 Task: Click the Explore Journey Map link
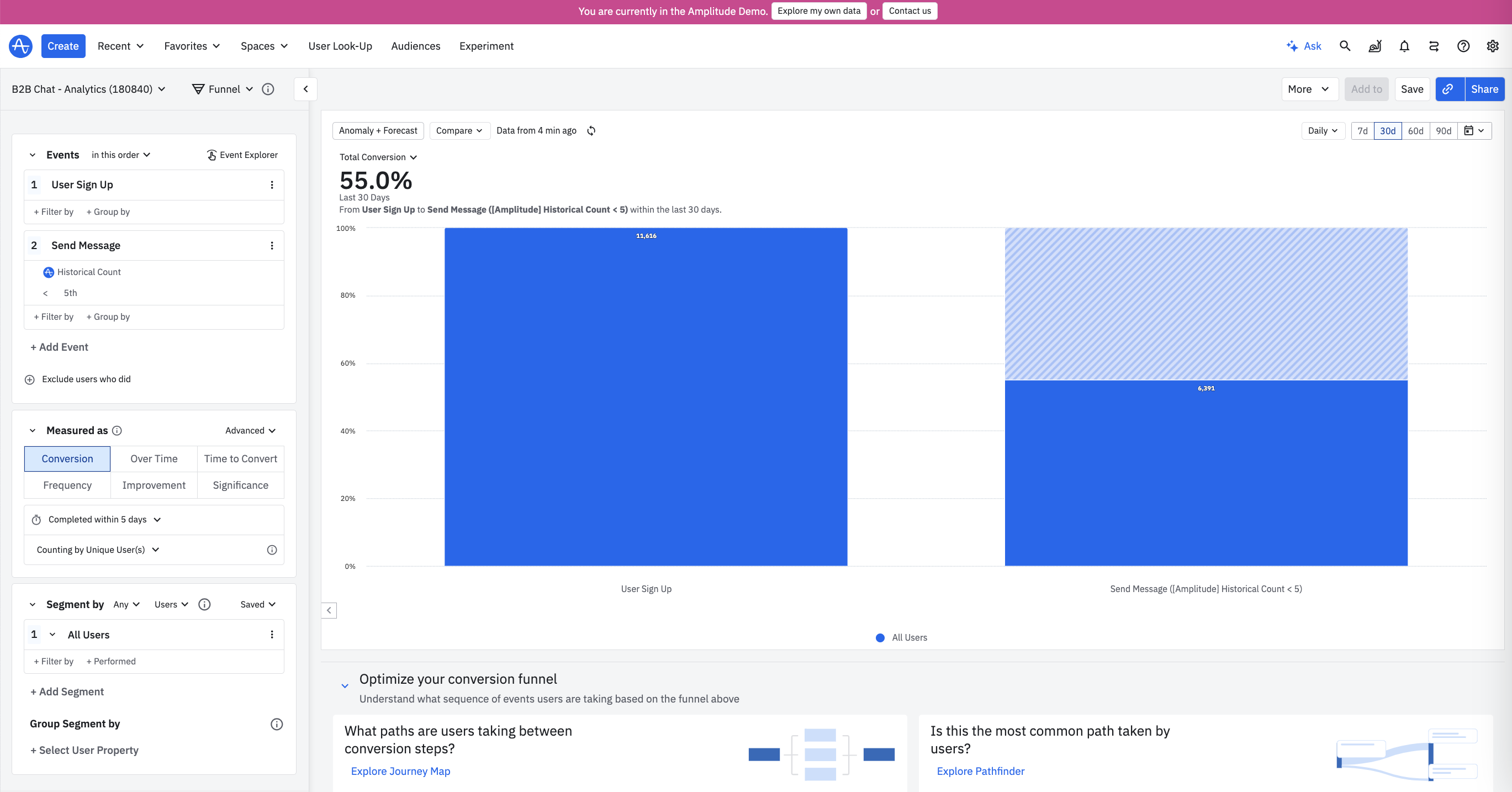(400, 771)
